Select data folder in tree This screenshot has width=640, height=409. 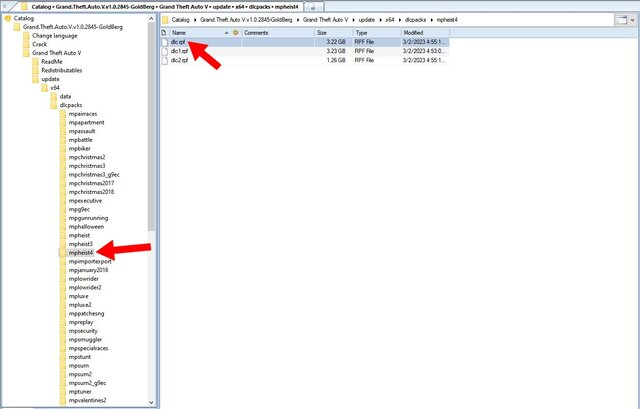(65, 96)
